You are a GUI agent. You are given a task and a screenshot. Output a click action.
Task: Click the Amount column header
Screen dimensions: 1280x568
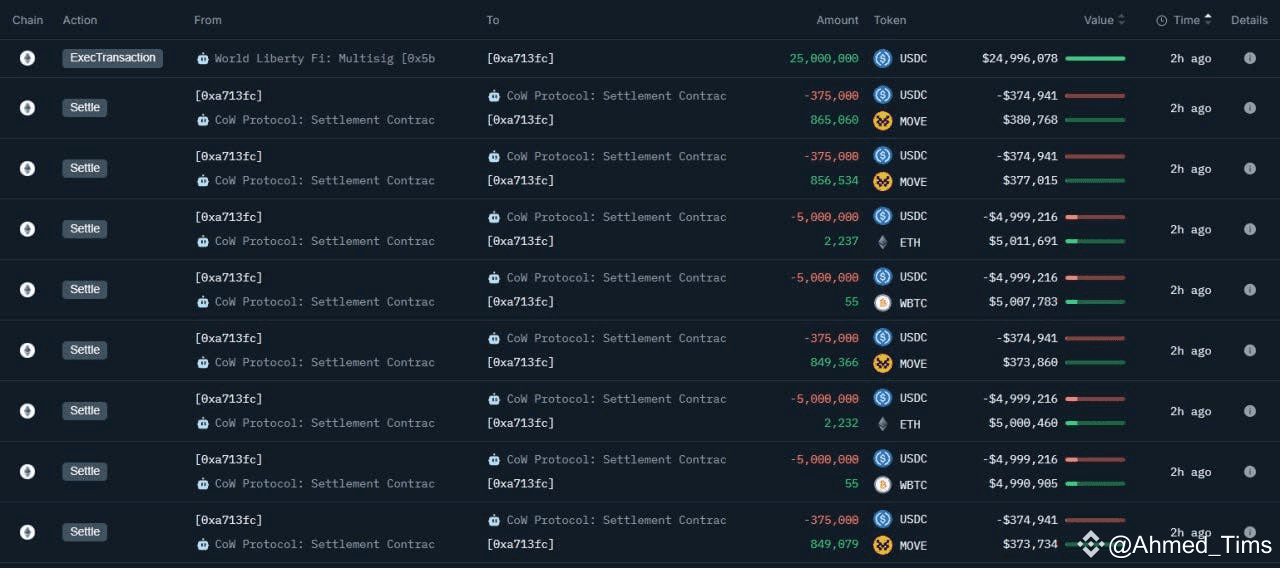coord(837,20)
